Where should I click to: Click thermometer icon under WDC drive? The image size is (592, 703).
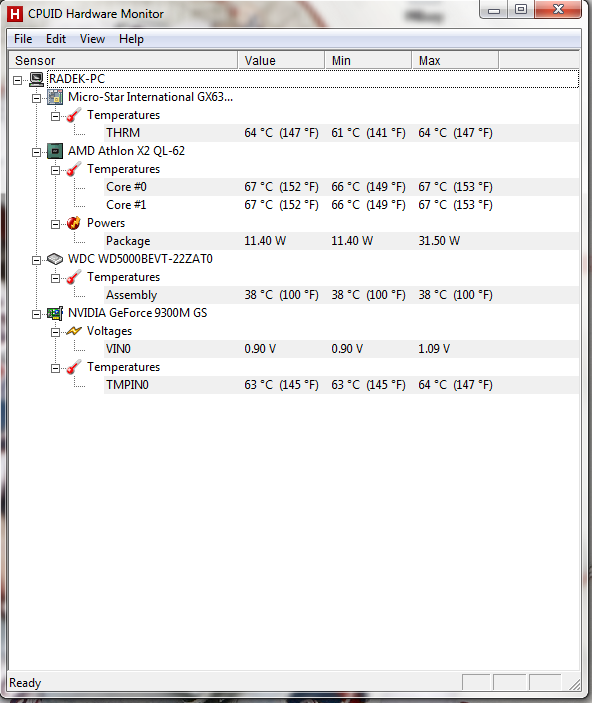[x=74, y=277]
